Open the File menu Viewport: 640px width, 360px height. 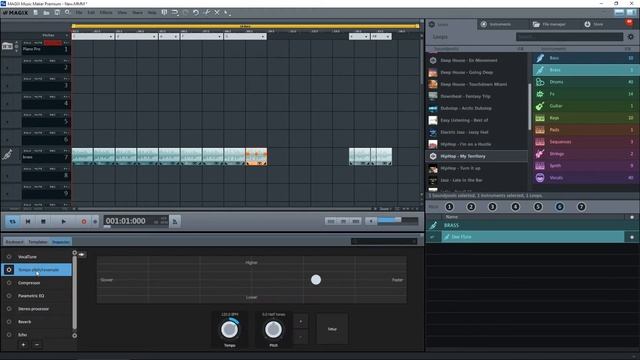(x=79, y=13)
